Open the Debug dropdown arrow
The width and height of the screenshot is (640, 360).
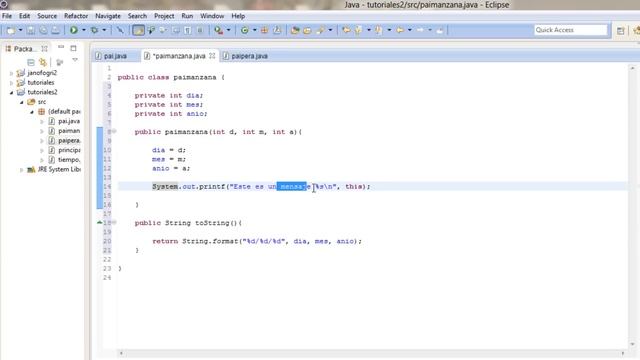104,30
